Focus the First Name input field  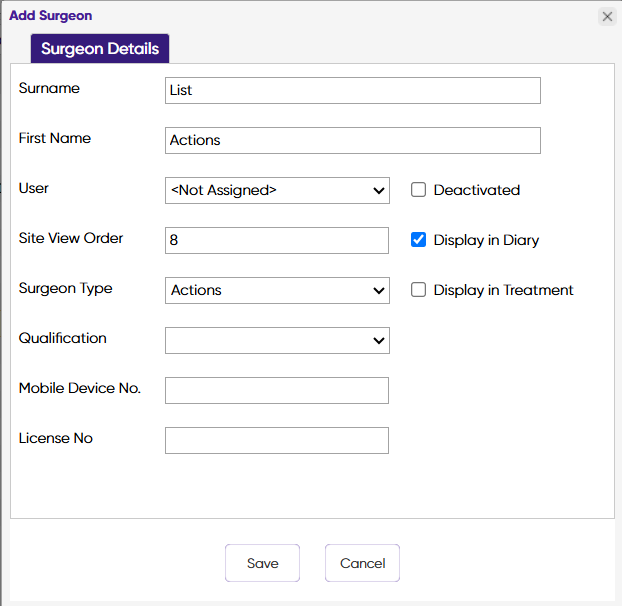tap(352, 140)
